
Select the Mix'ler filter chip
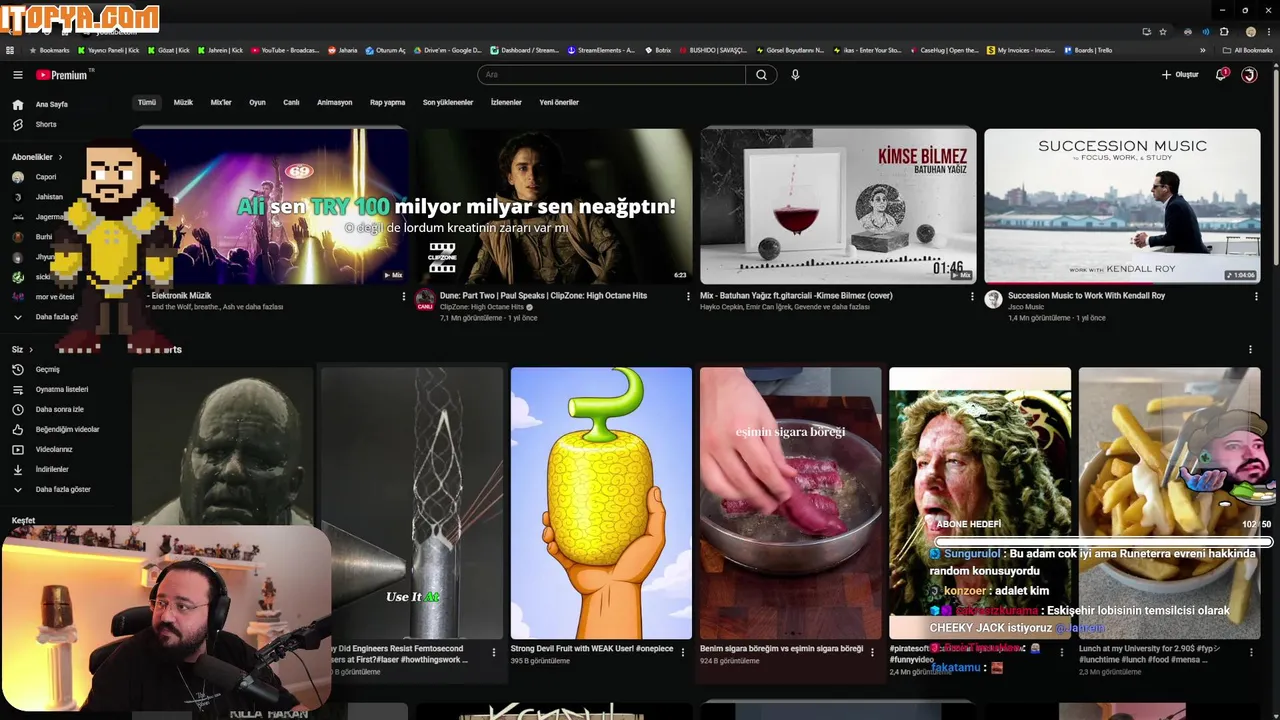(x=221, y=102)
